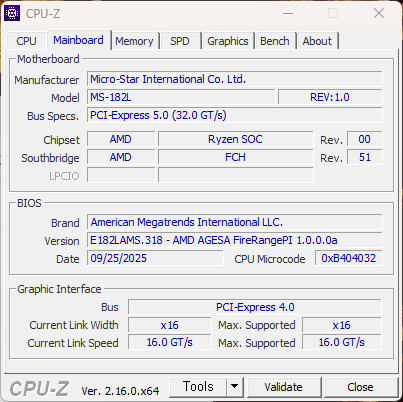
Task: Click the Chipset Rev. value 00
Action: pyautogui.click(x=365, y=139)
